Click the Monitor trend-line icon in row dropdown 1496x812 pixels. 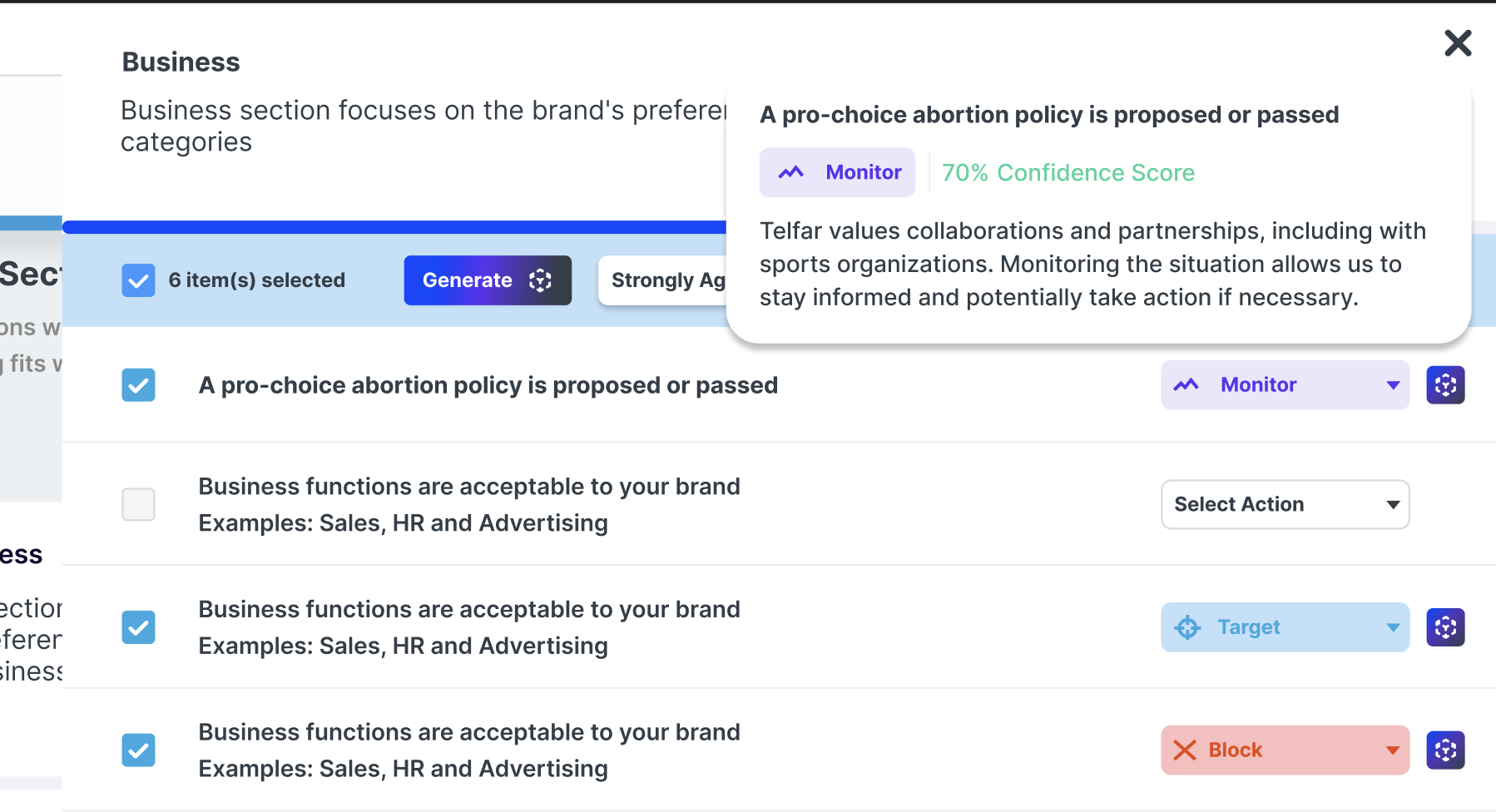(1186, 385)
